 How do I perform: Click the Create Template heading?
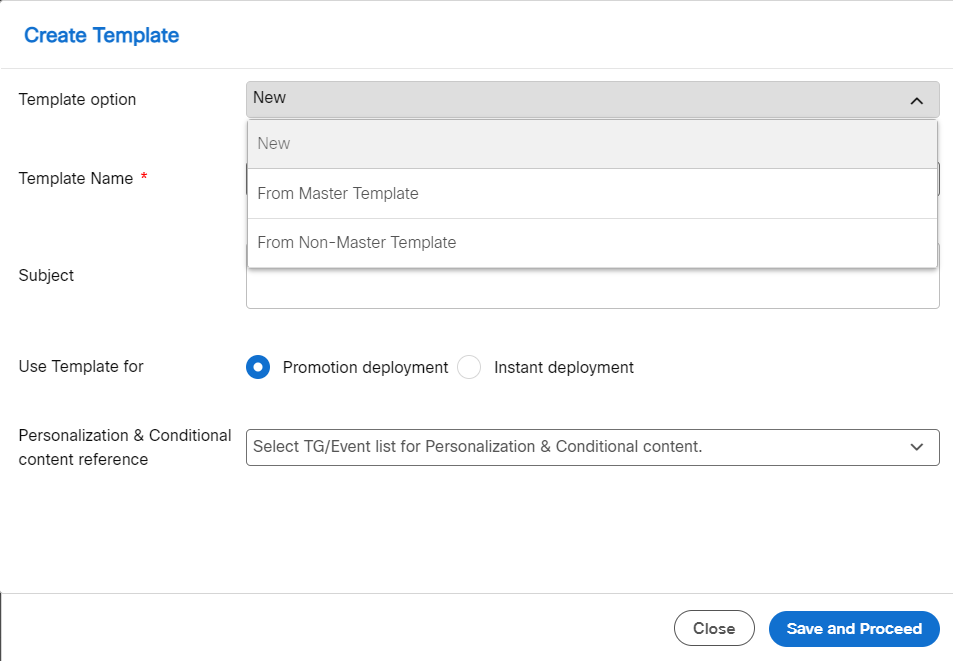[100, 35]
